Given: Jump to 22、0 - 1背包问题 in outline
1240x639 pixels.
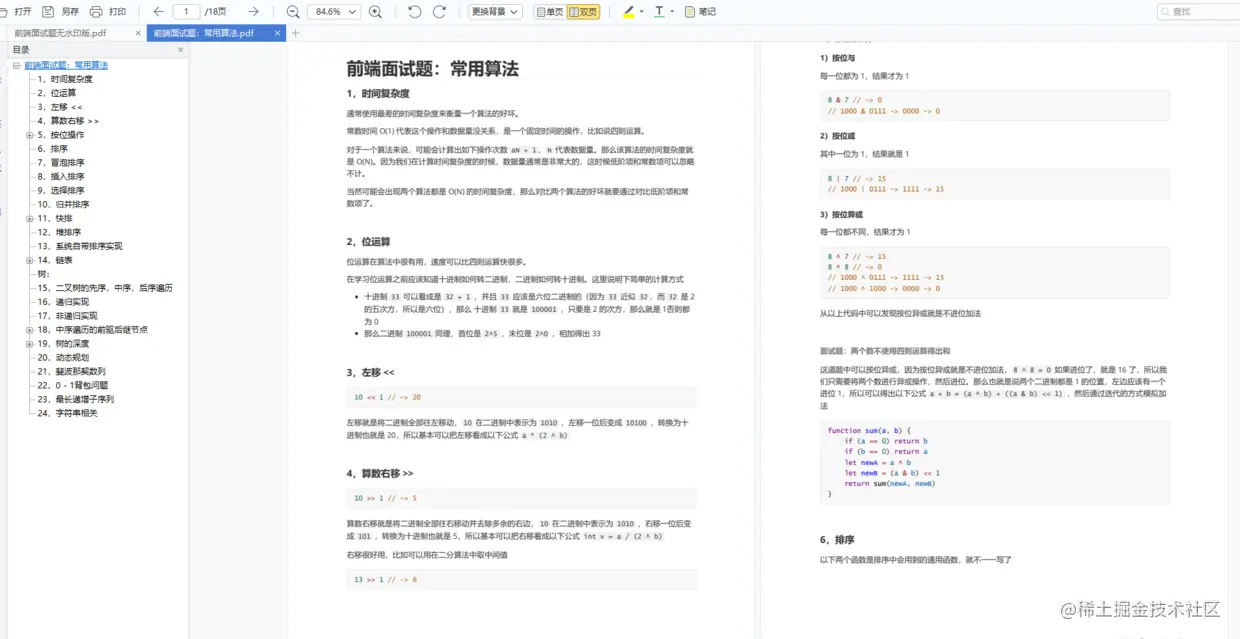Looking at the screenshot, I should (x=73, y=385).
